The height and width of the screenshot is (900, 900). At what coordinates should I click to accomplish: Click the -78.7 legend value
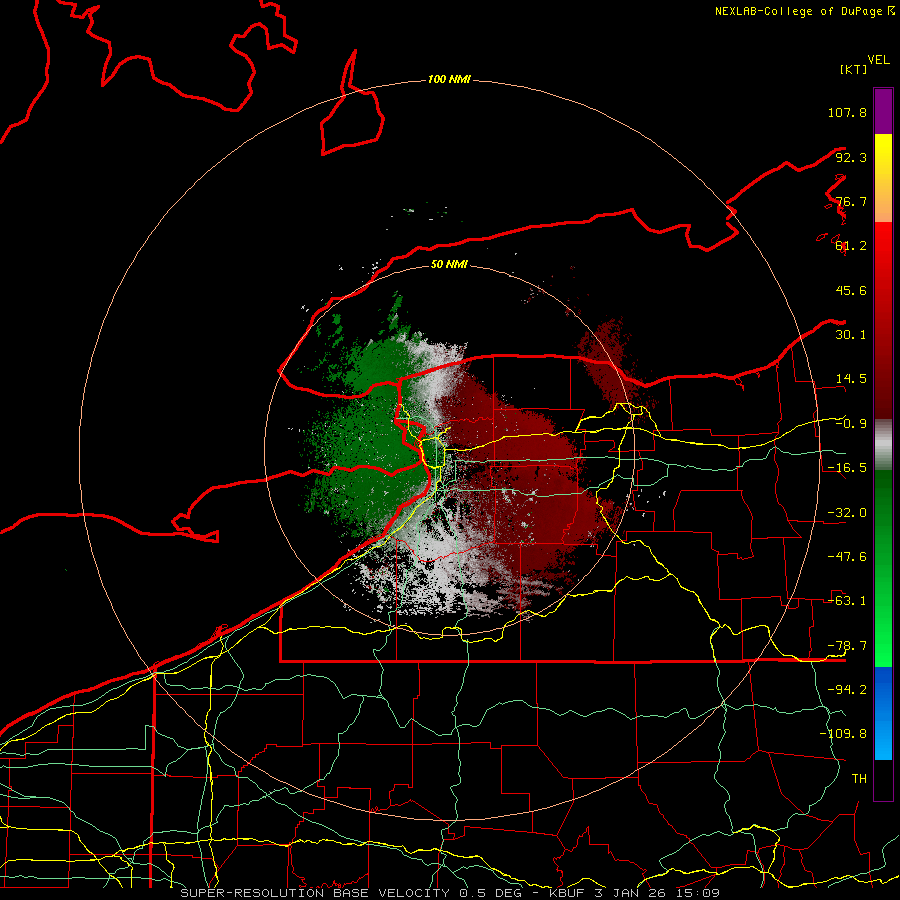pyautogui.click(x=847, y=646)
